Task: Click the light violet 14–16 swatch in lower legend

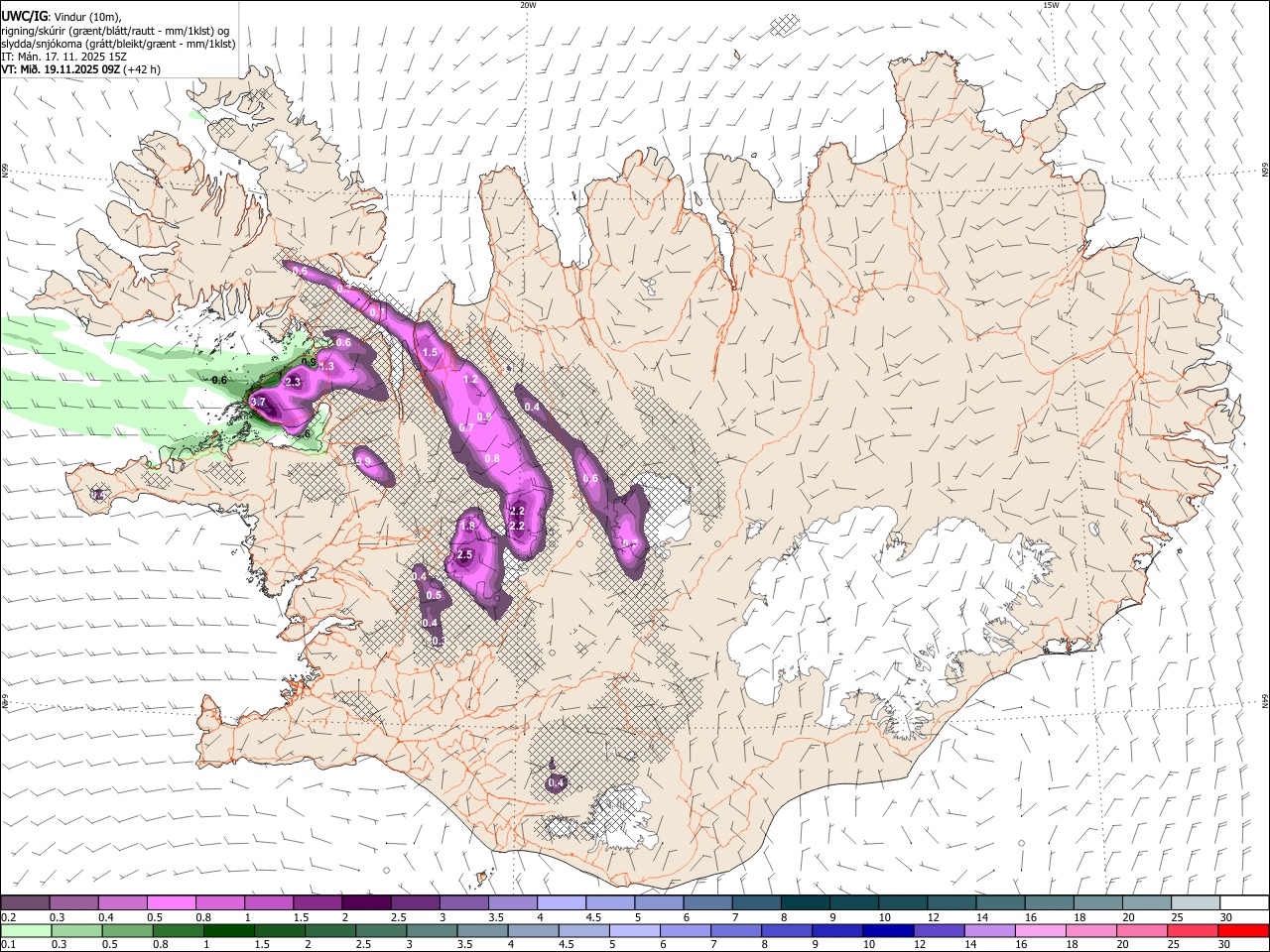Action: tap(989, 930)
